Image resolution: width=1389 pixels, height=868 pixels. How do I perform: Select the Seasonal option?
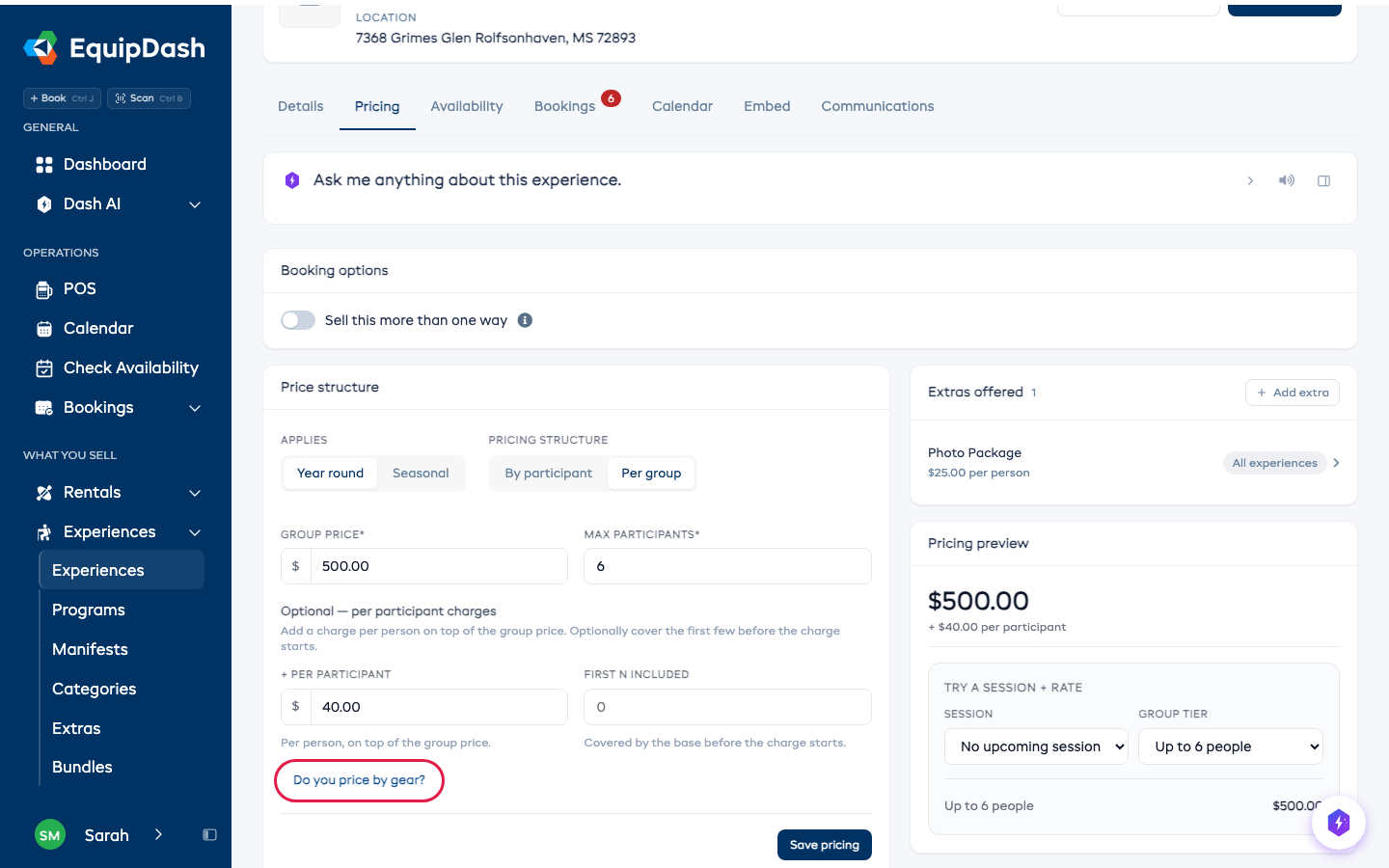421,474
